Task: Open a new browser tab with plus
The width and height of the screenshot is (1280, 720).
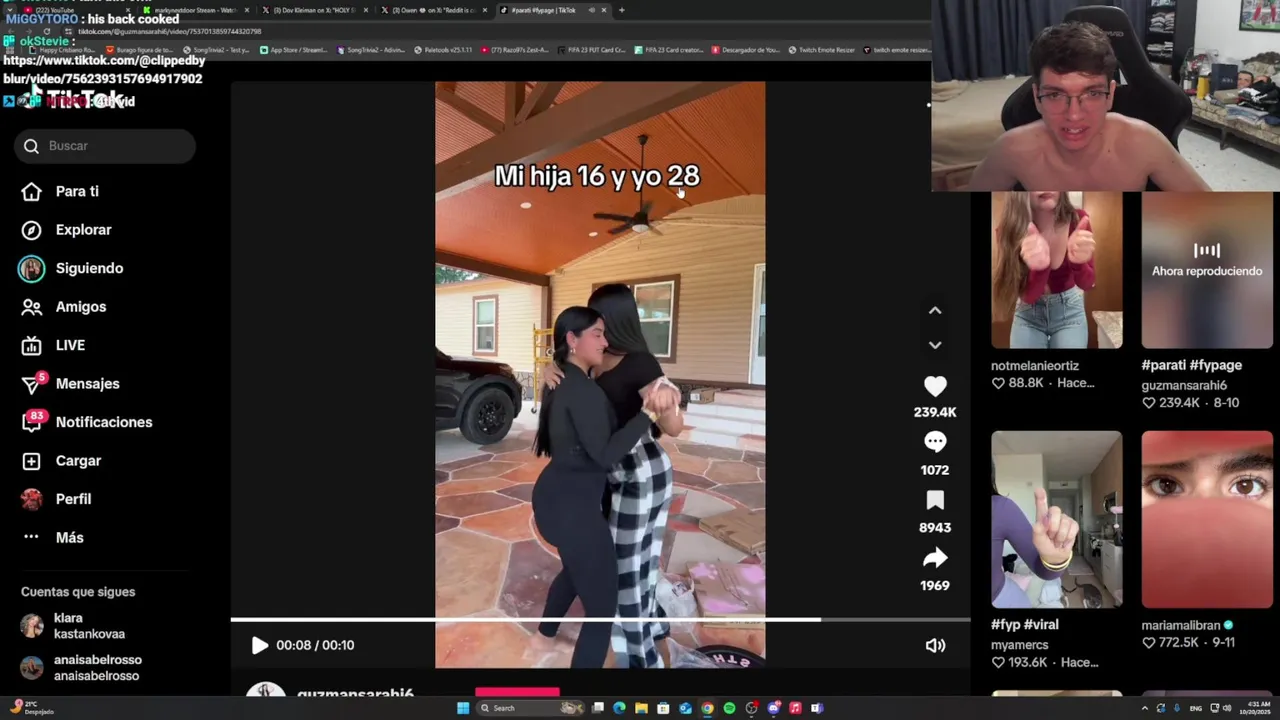Action: (x=622, y=10)
